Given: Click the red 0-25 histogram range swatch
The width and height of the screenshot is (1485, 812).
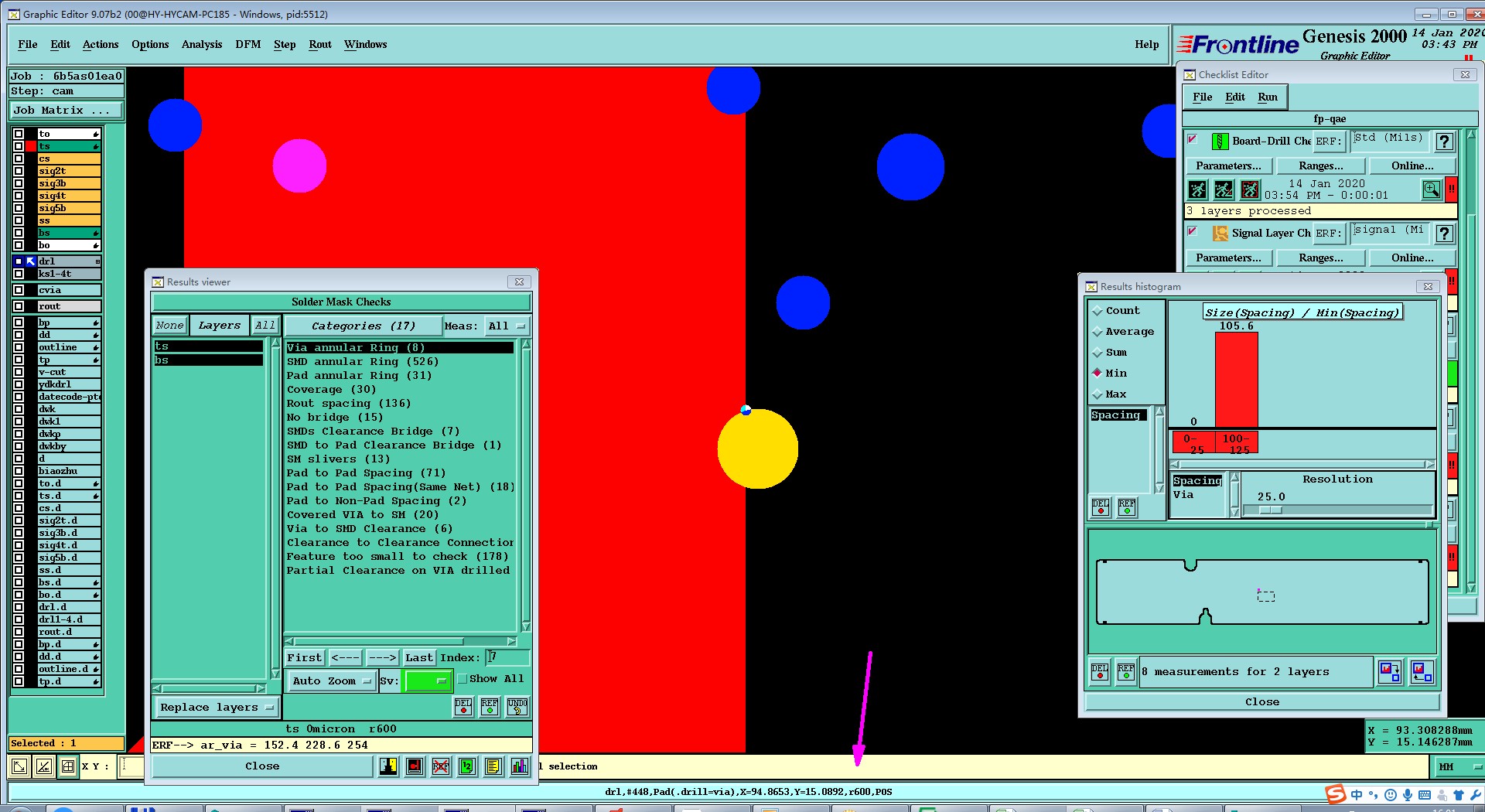Looking at the screenshot, I should 1194,443.
